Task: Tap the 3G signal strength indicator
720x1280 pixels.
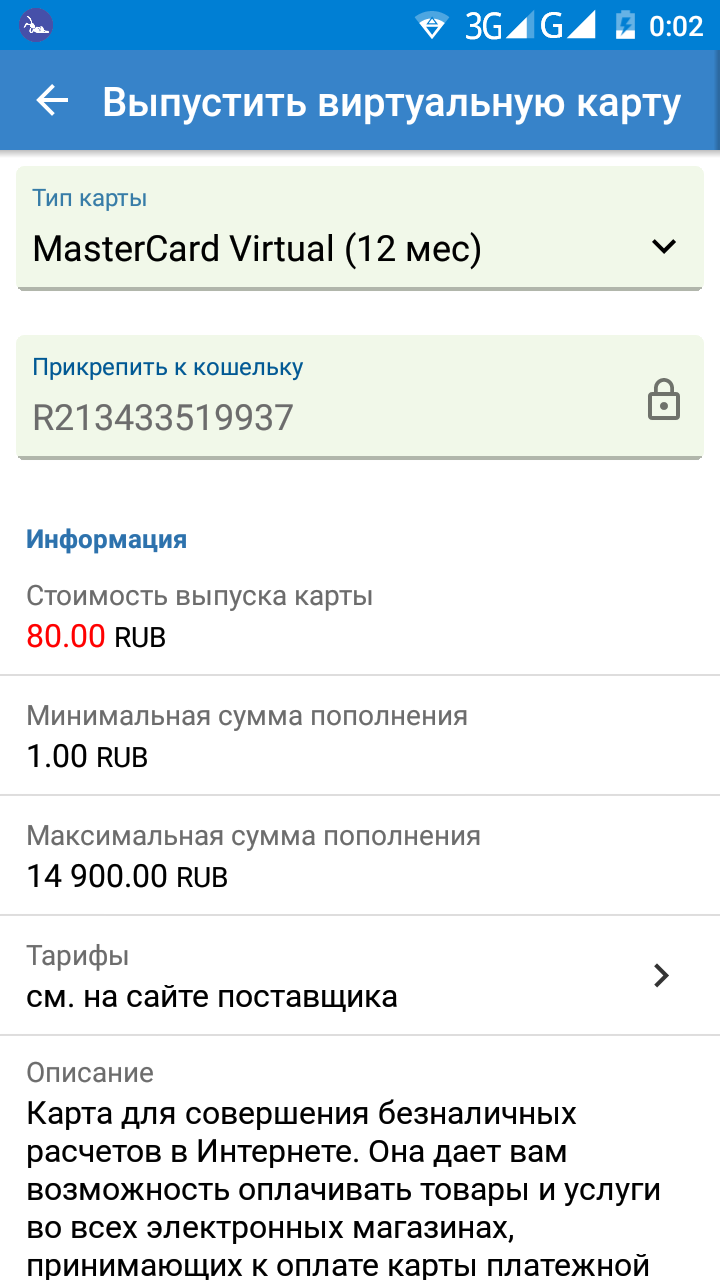Action: 497,26
